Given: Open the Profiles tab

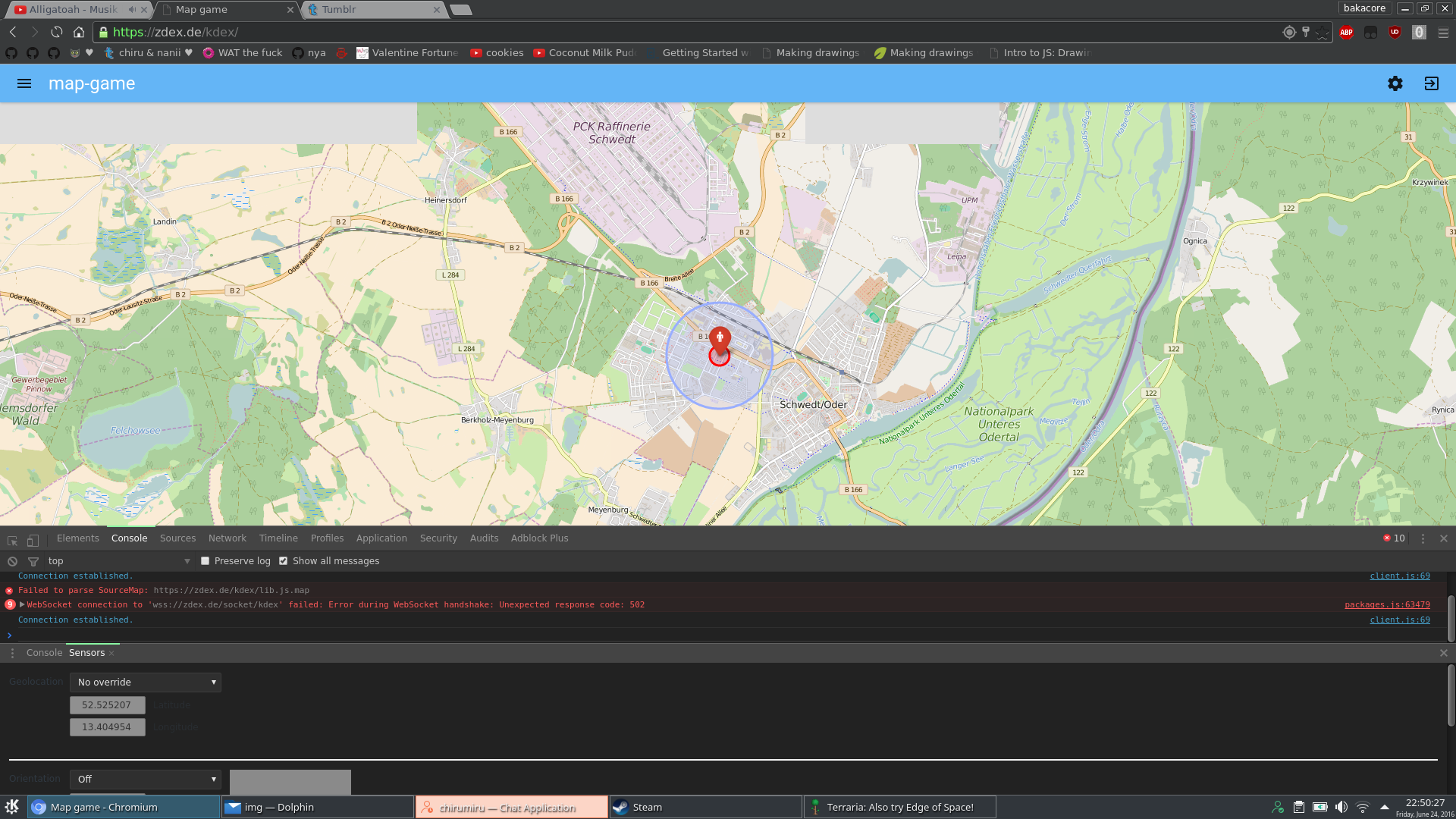Looking at the screenshot, I should click(327, 538).
